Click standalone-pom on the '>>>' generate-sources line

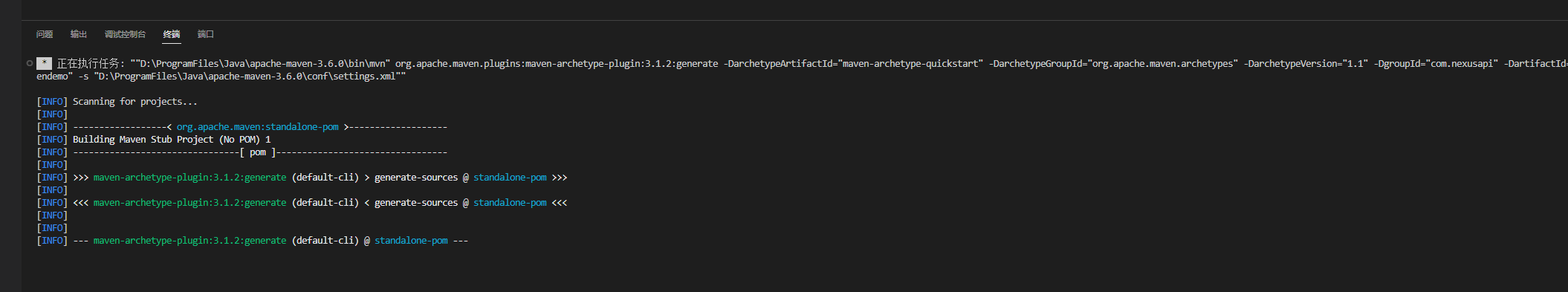point(510,178)
